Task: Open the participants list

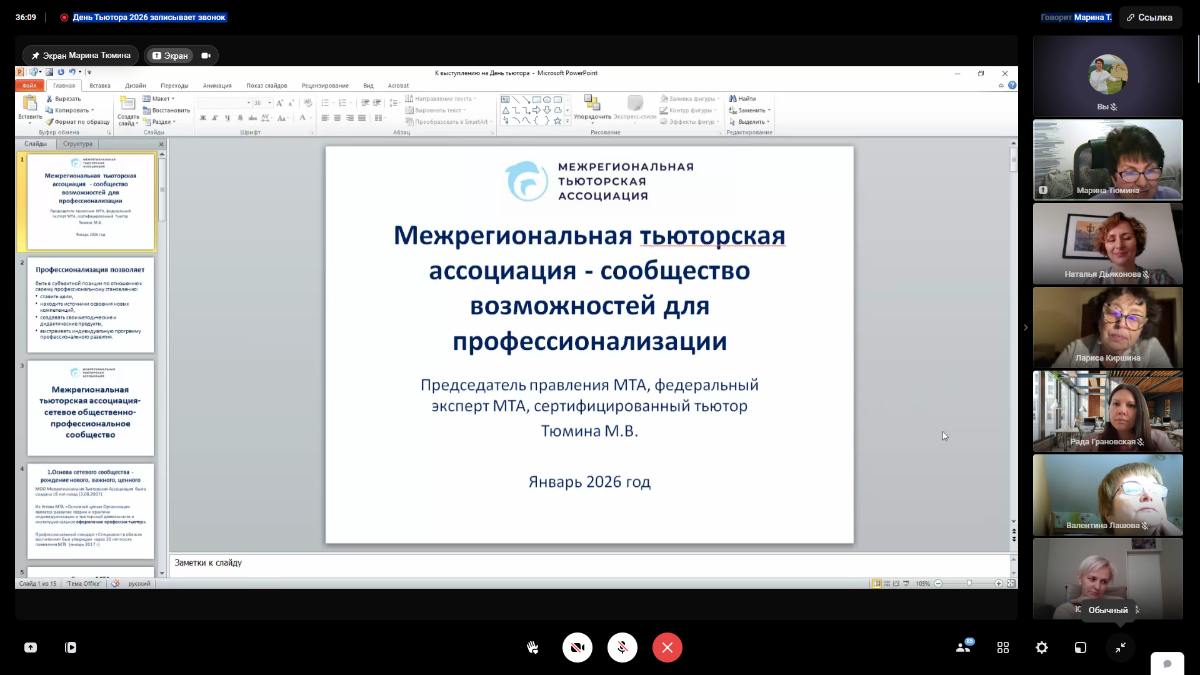Action: click(x=964, y=647)
